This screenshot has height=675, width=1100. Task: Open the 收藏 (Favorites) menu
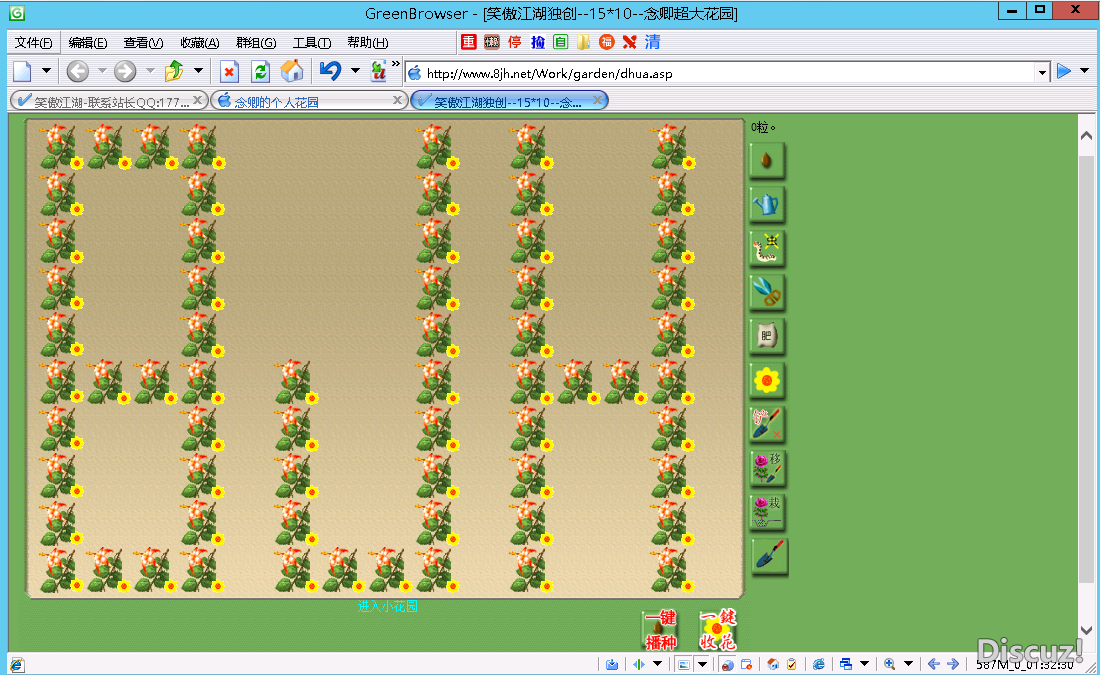(199, 42)
